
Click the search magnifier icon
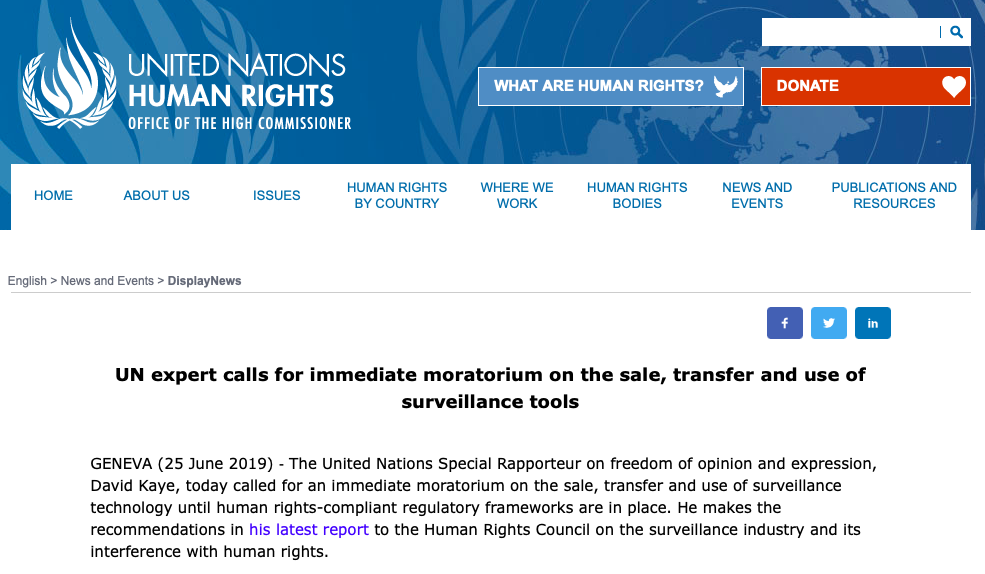pyautogui.click(x=957, y=32)
